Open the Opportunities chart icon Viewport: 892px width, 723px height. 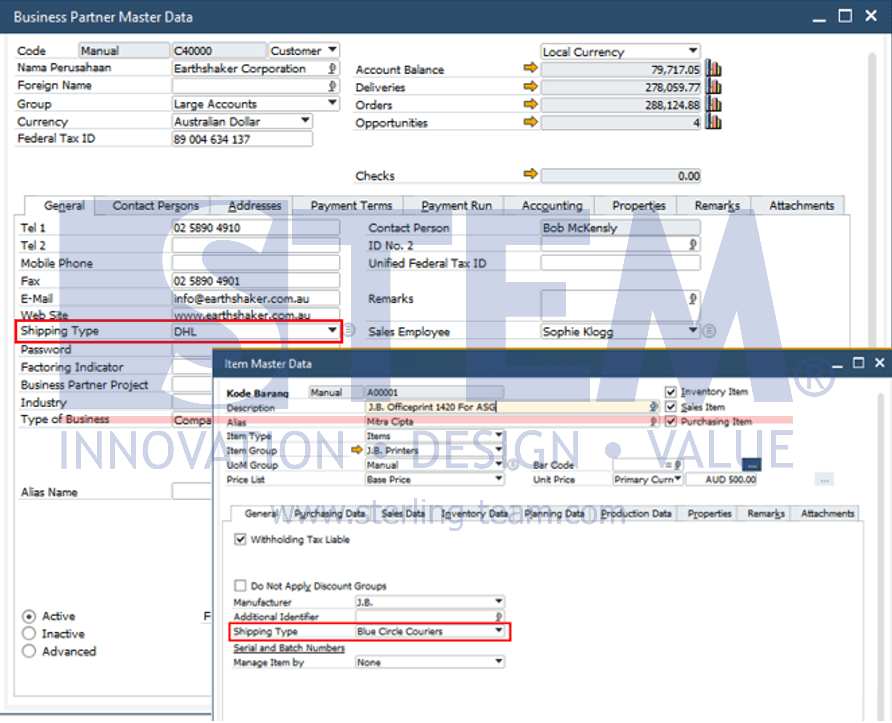[x=713, y=122]
